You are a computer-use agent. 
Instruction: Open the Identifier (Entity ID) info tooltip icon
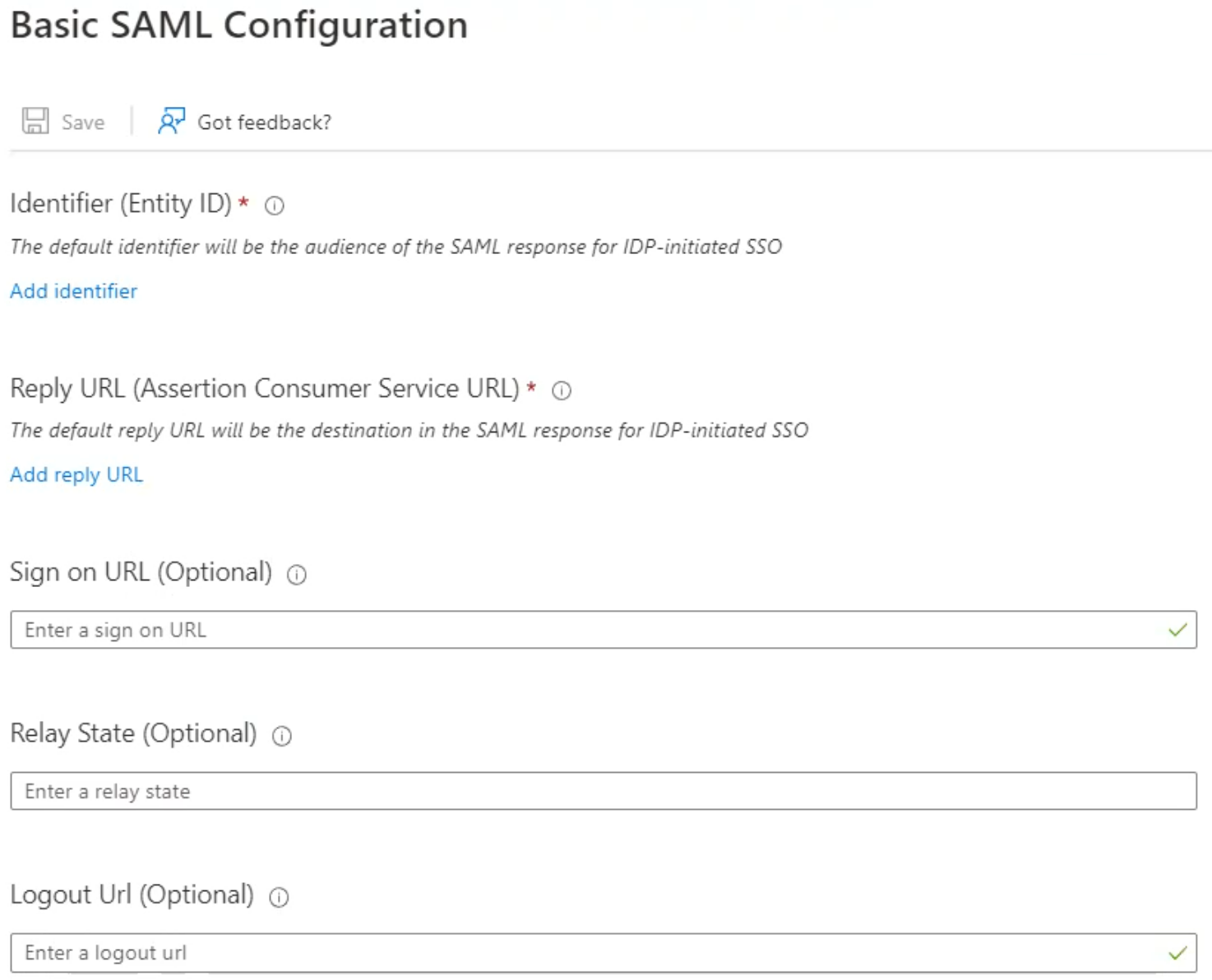pos(273,206)
